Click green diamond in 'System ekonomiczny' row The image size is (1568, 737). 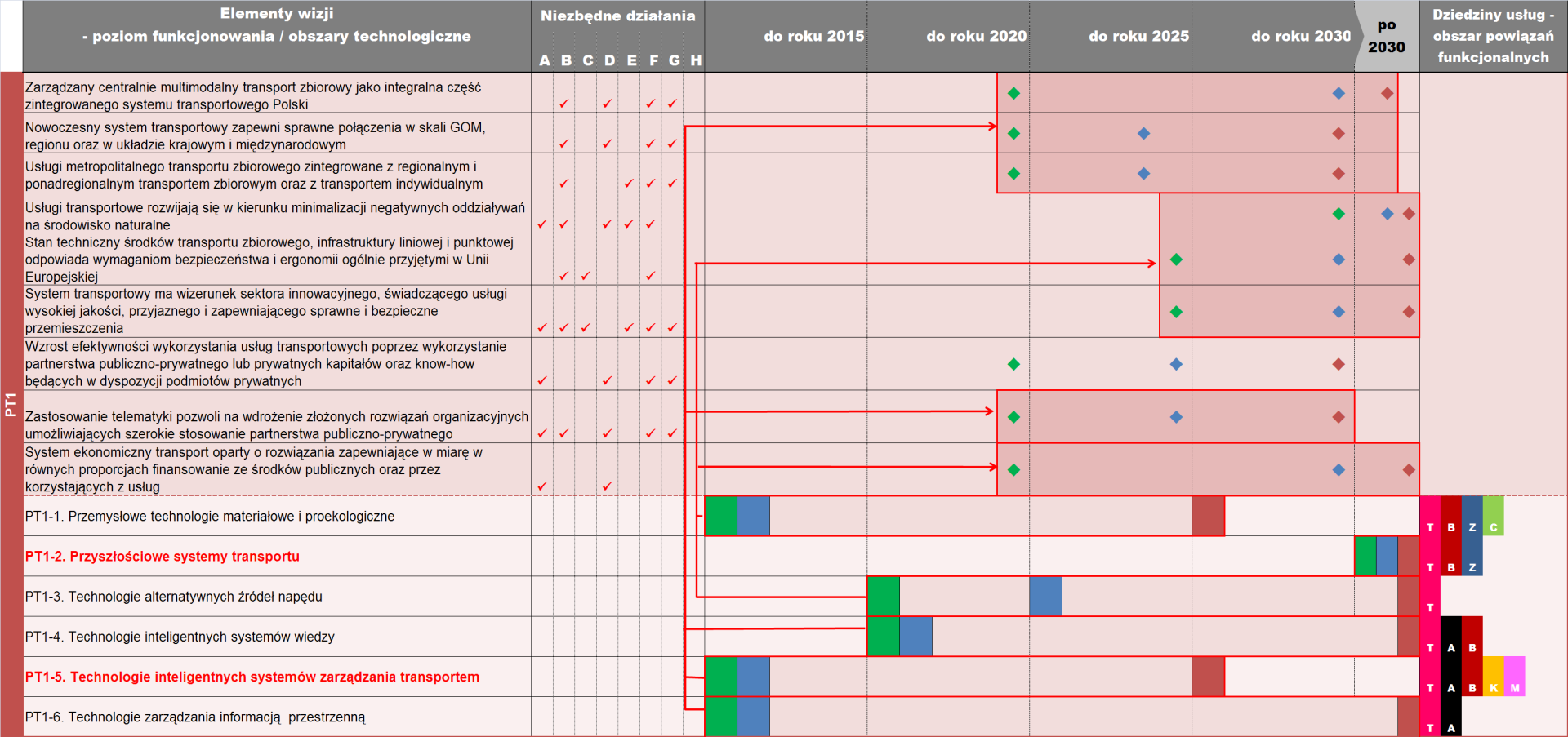pos(1013,469)
